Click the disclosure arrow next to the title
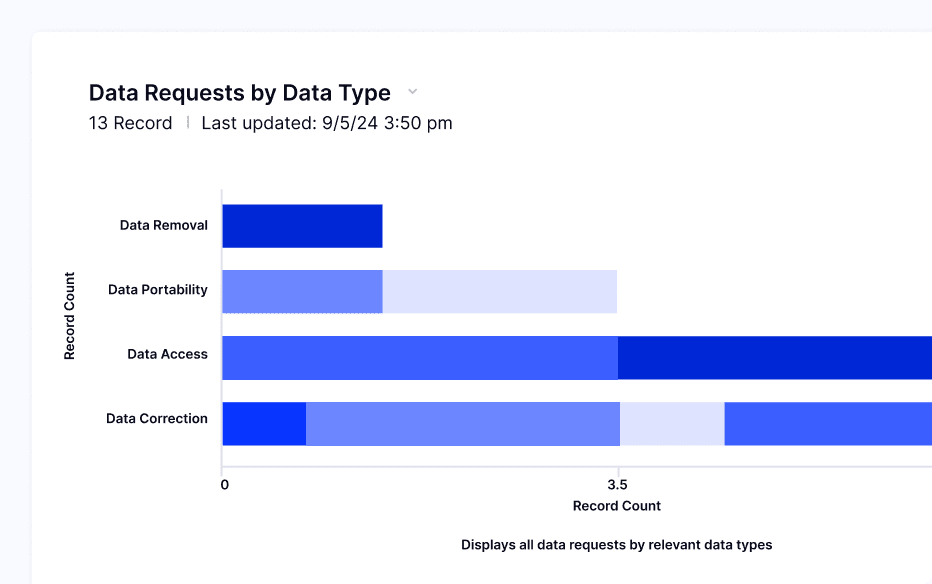The height and width of the screenshot is (584, 932). (412, 91)
